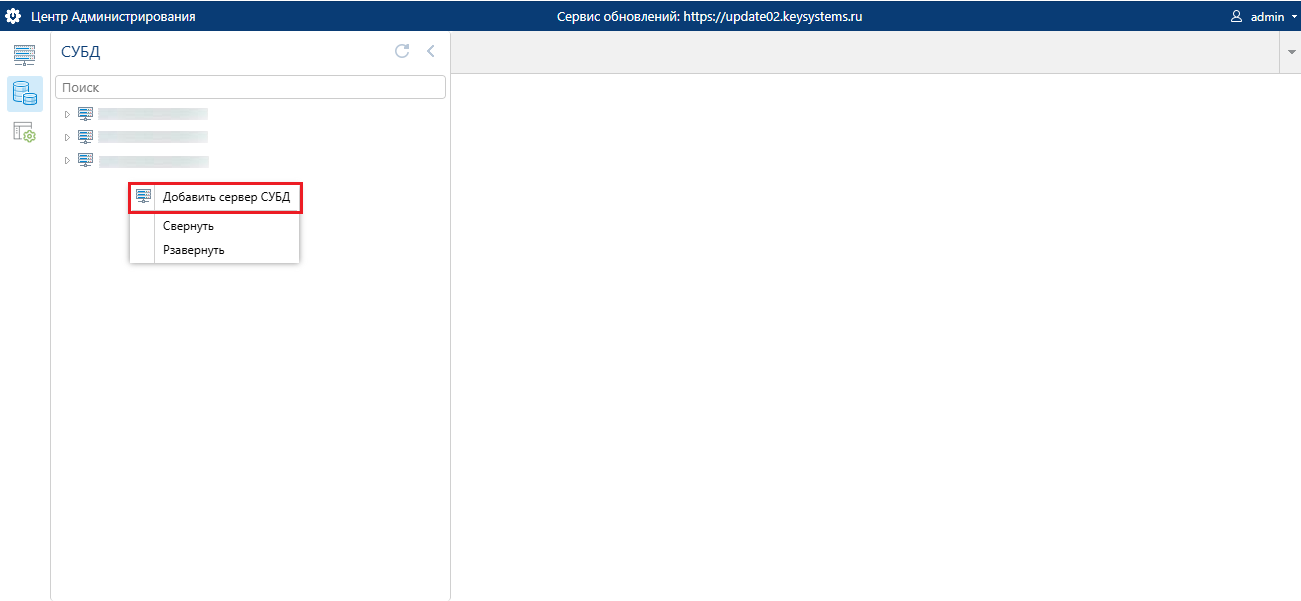Refresh the СУБД panel
1301x601 pixels.
click(x=402, y=51)
